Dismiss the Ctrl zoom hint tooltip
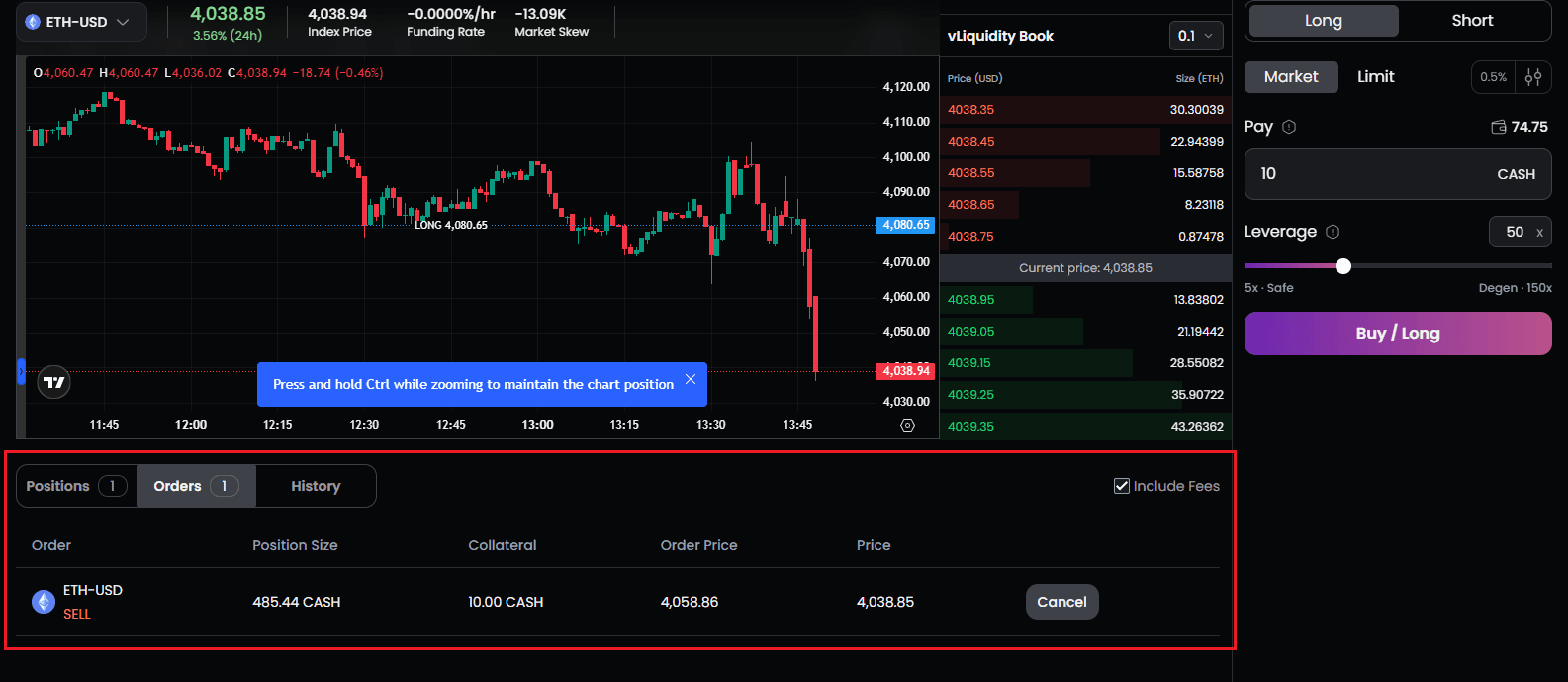 [691, 380]
